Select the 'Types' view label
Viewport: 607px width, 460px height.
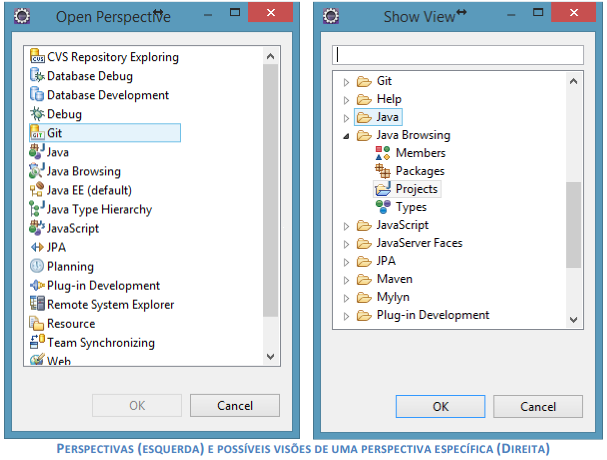coord(411,207)
